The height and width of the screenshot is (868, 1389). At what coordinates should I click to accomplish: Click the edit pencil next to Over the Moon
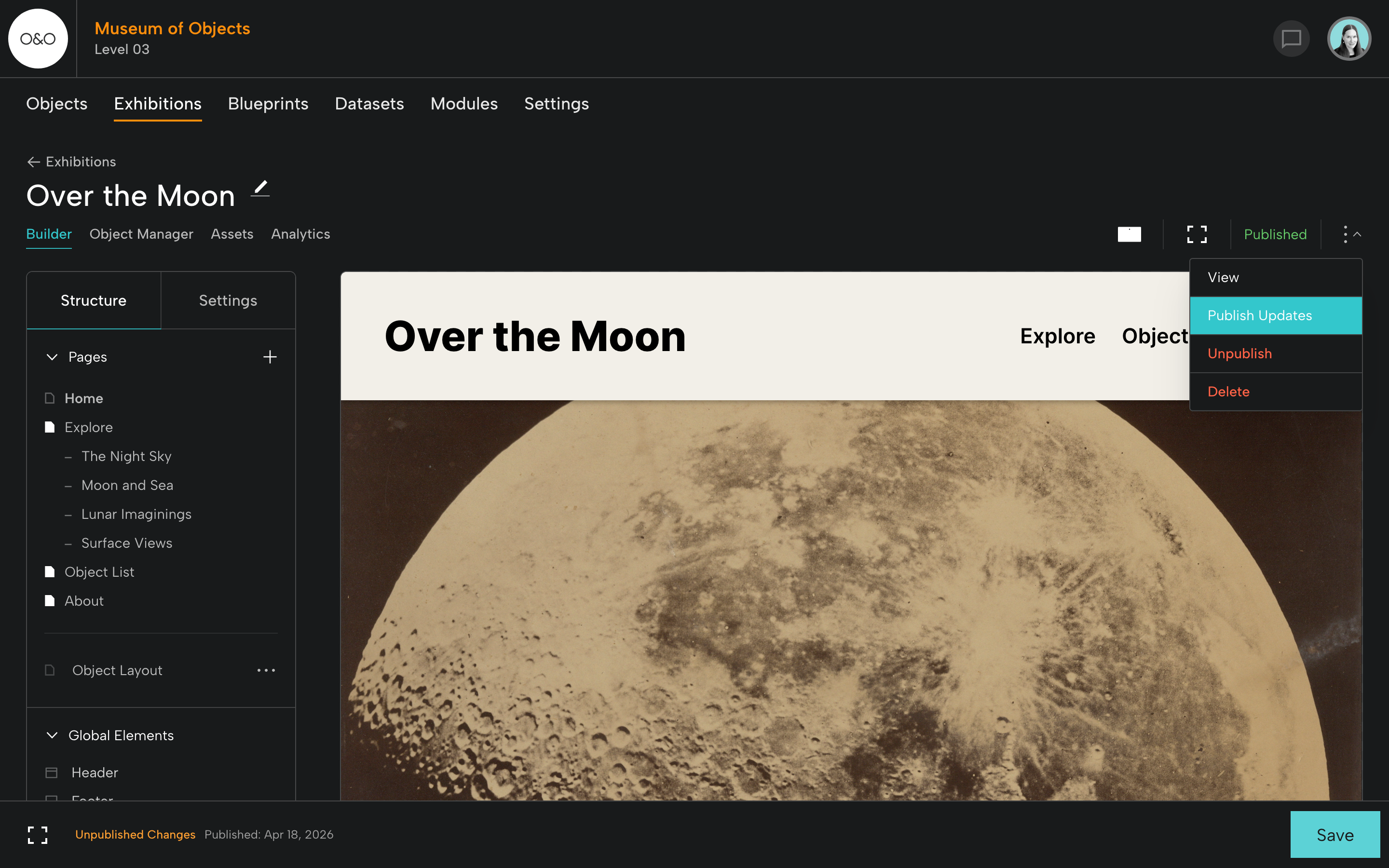pos(260,188)
